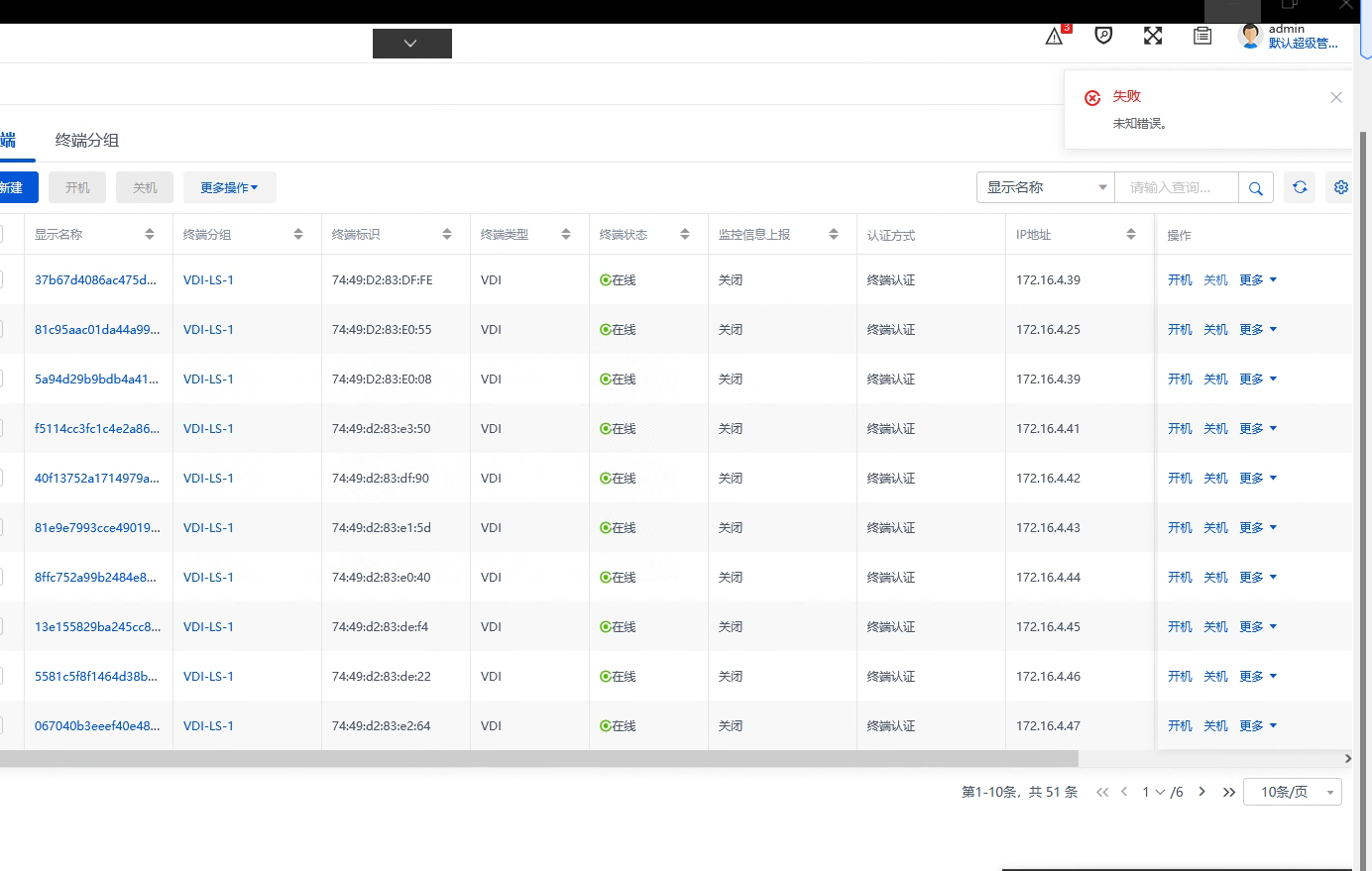This screenshot has height=871, width=1372.
Task: Click the refresh table icon
Action: point(1300,187)
